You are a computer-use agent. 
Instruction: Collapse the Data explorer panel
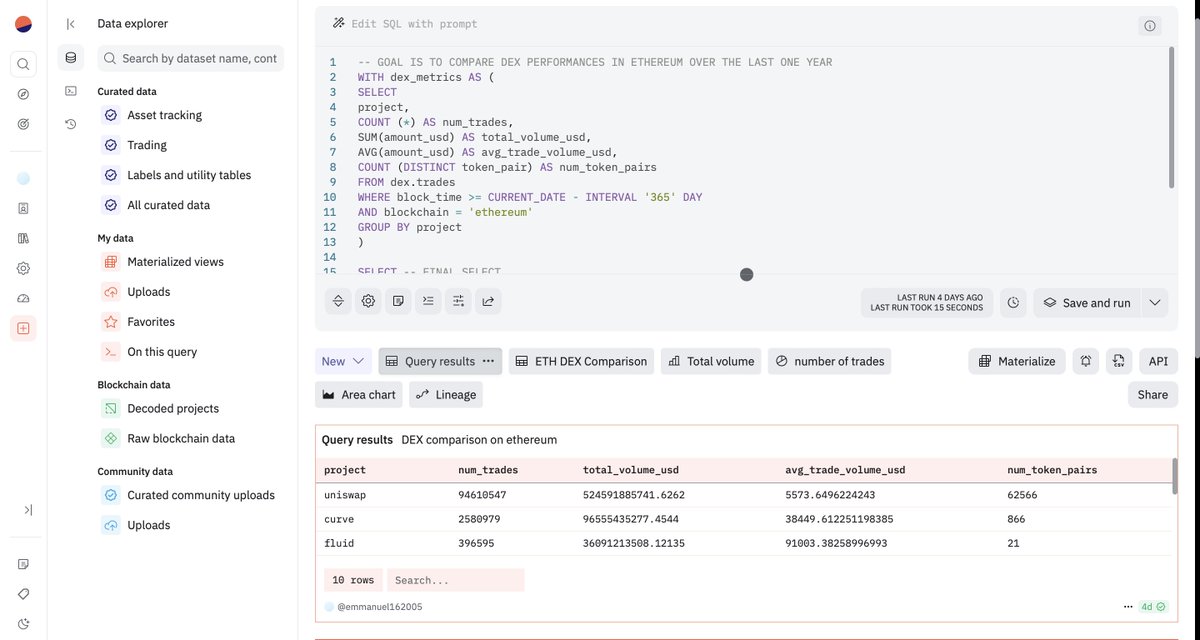coord(70,24)
